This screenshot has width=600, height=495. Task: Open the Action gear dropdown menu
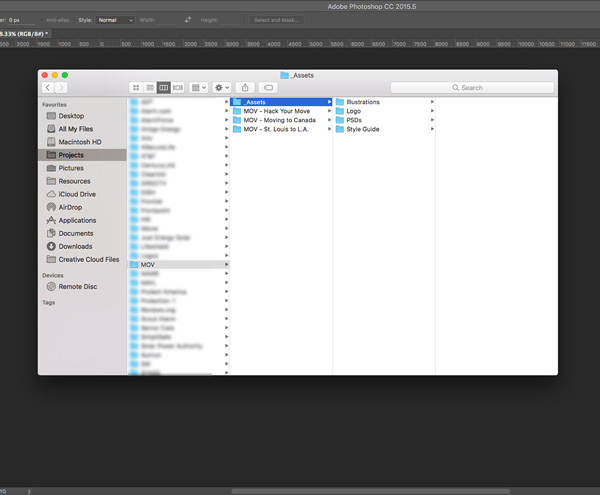[222, 88]
